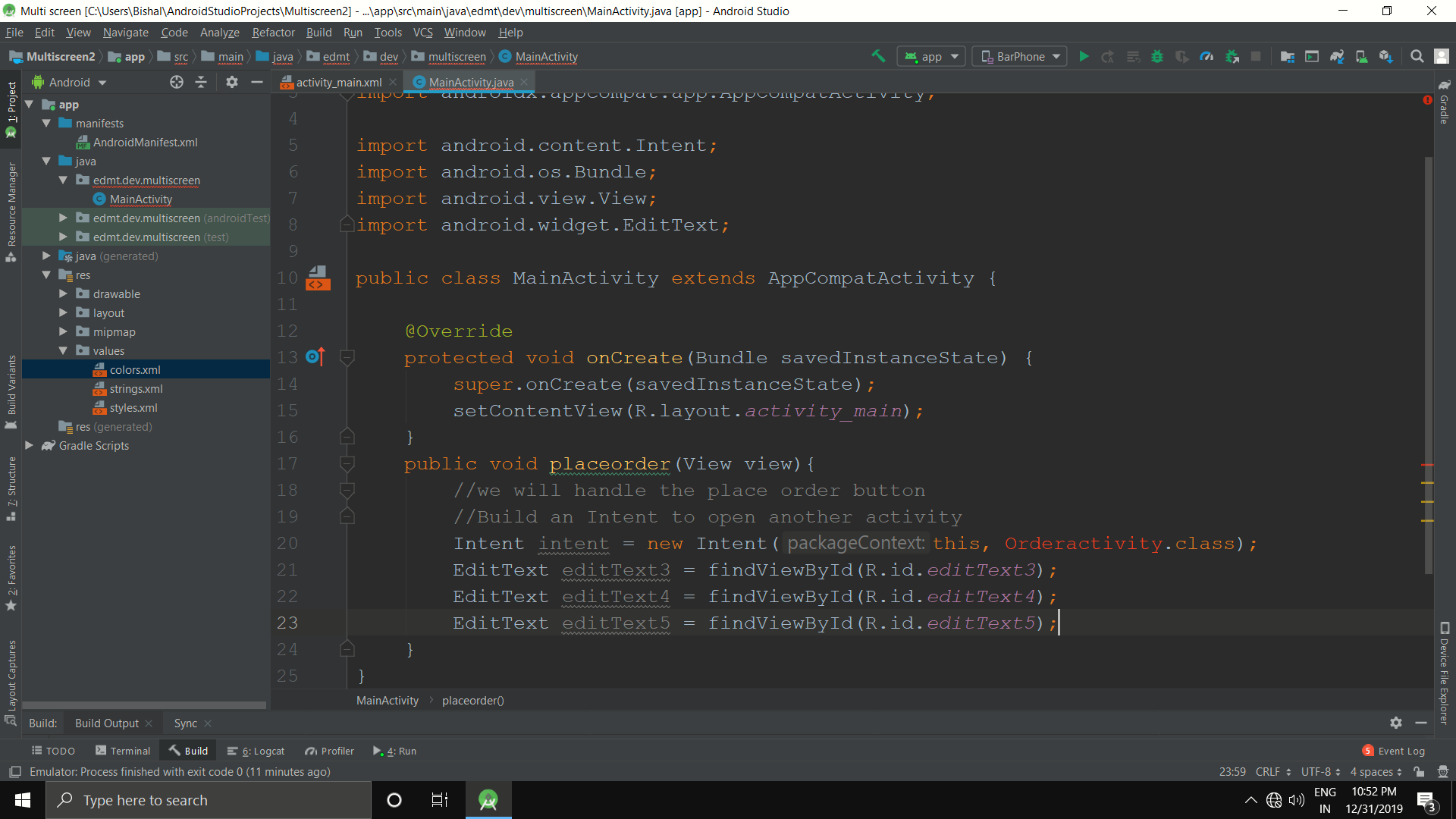Click the Windows taskbar search box

pos(209,800)
